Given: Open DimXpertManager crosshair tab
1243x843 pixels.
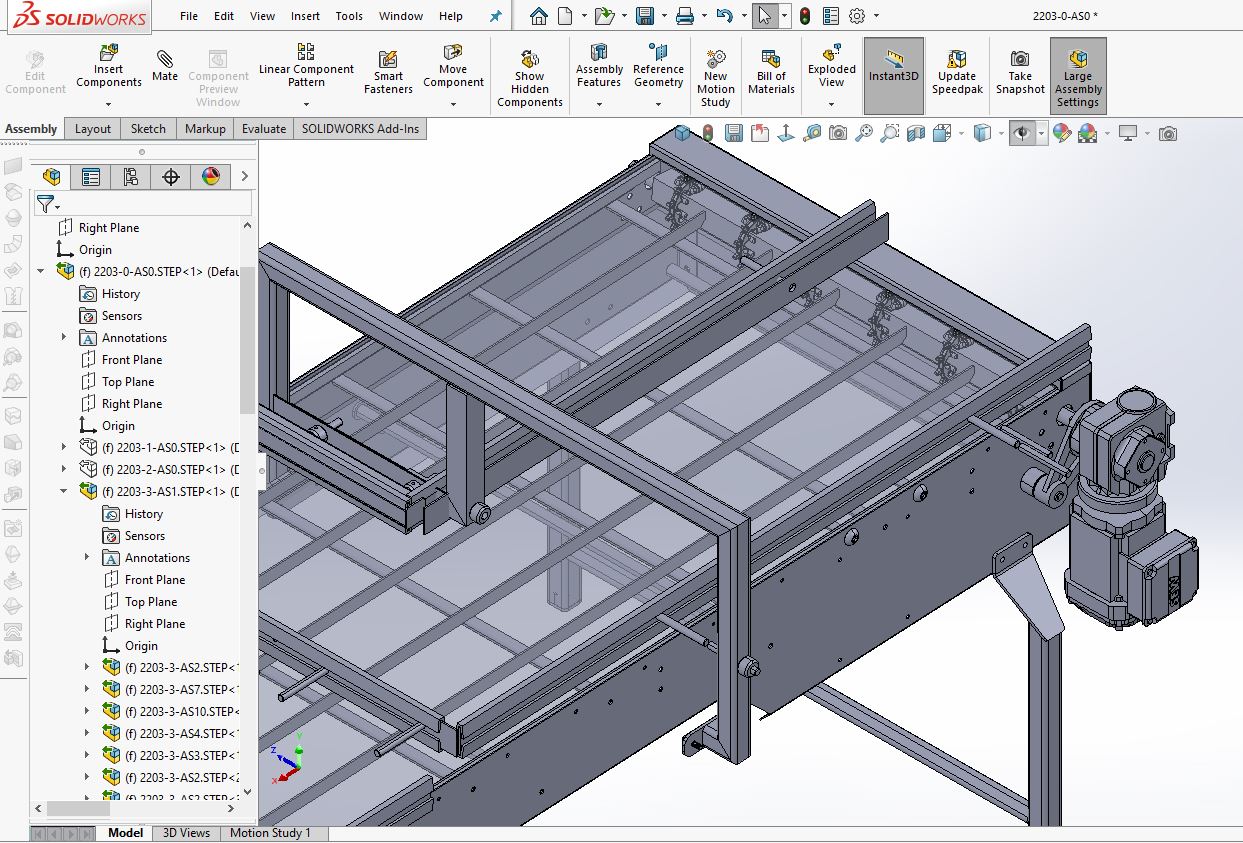Looking at the screenshot, I should coord(170,177).
